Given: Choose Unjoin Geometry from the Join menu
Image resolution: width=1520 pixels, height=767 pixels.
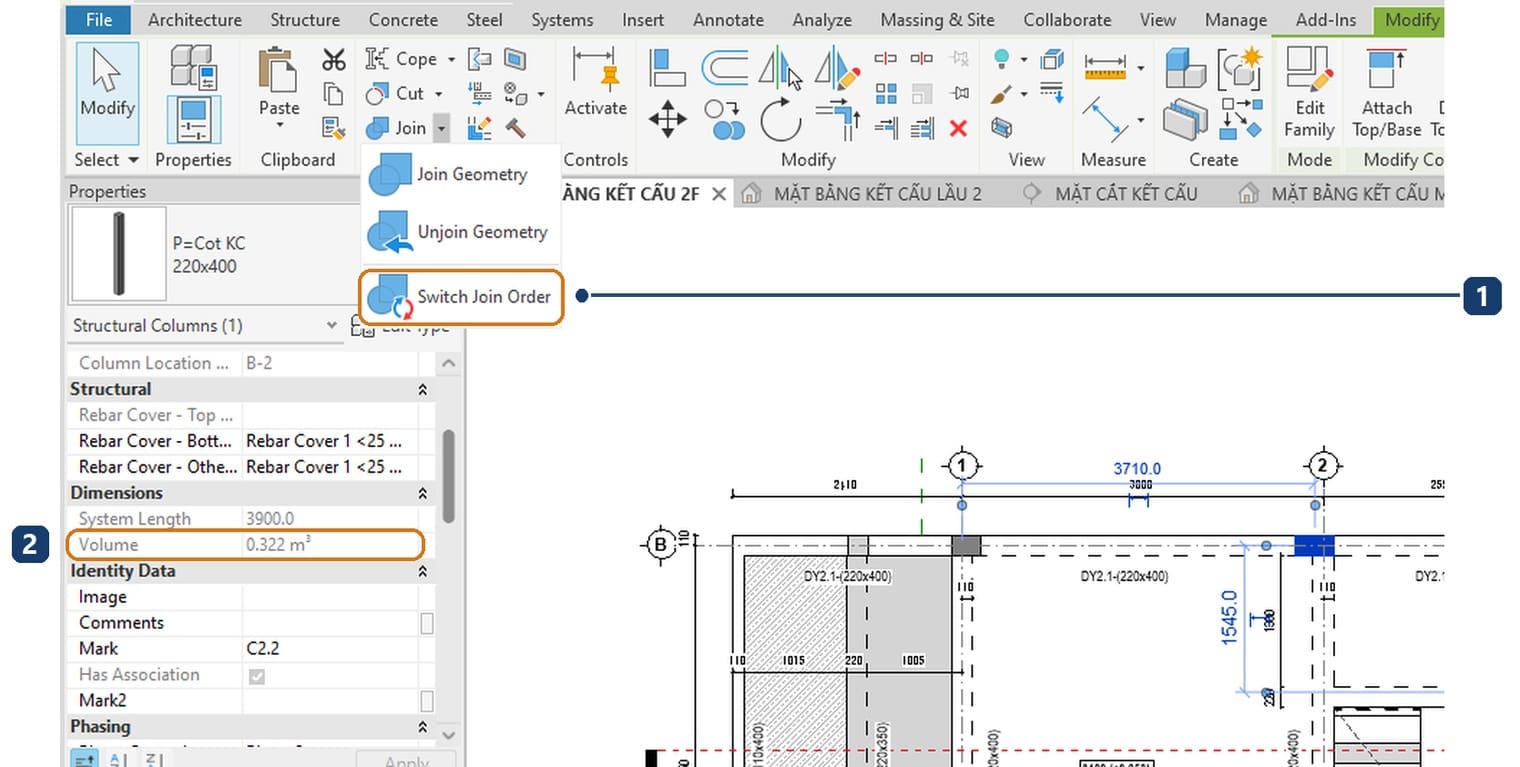Looking at the screenshot, I should (461, 232).
